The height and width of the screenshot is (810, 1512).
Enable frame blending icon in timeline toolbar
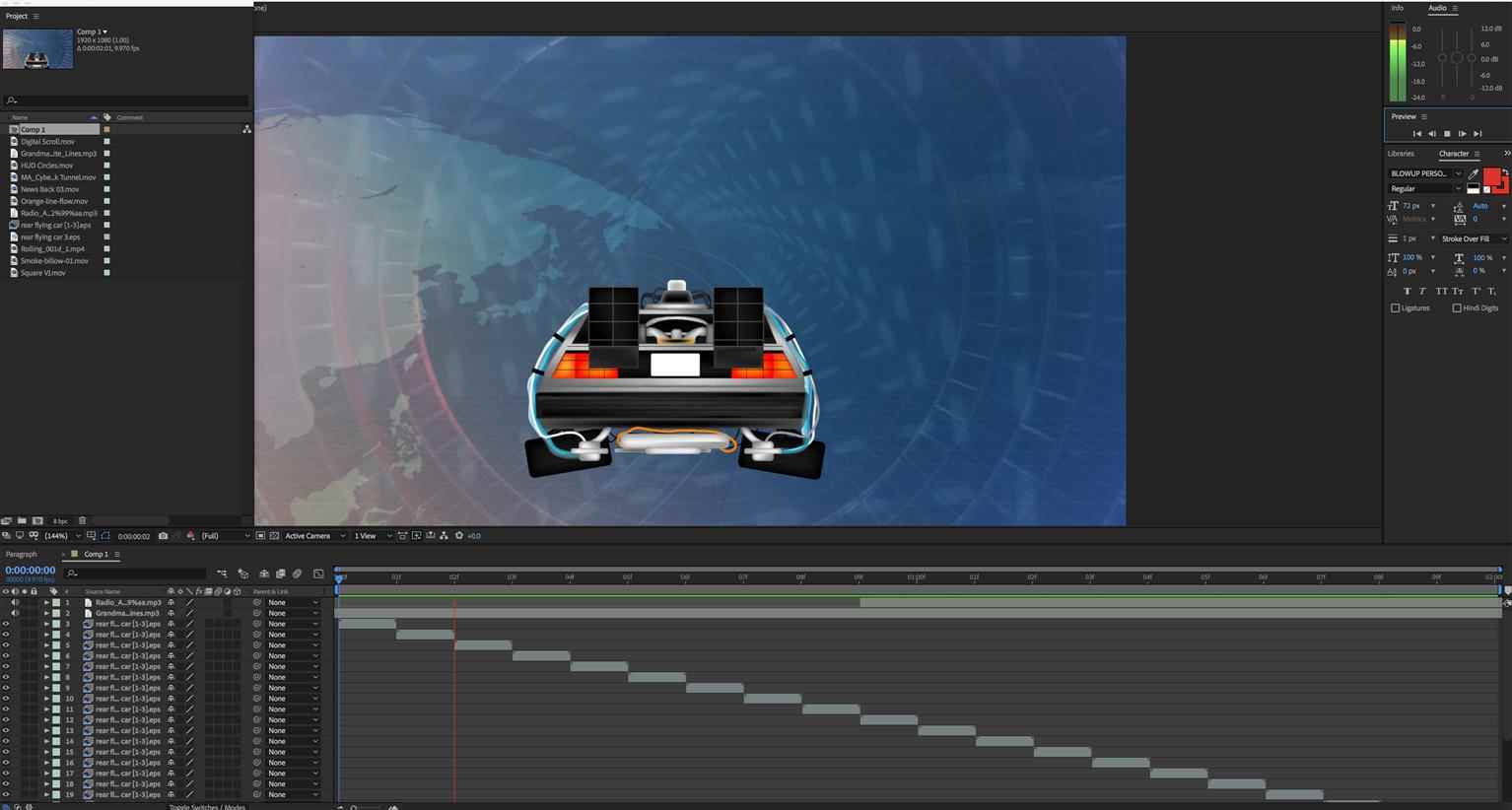click(x=280, y=574)
